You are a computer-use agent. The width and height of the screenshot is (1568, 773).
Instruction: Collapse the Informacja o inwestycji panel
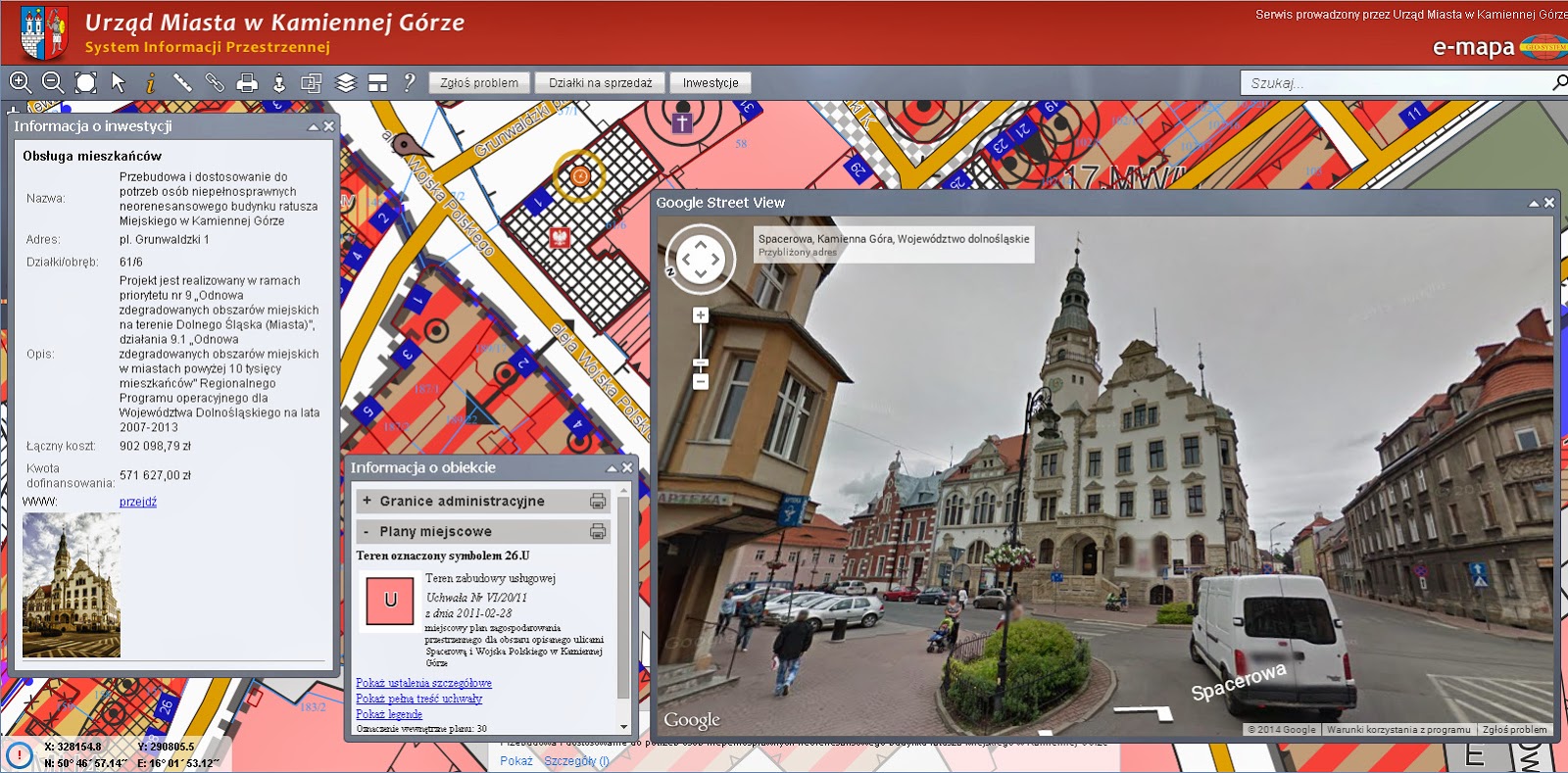coord(314,126)
